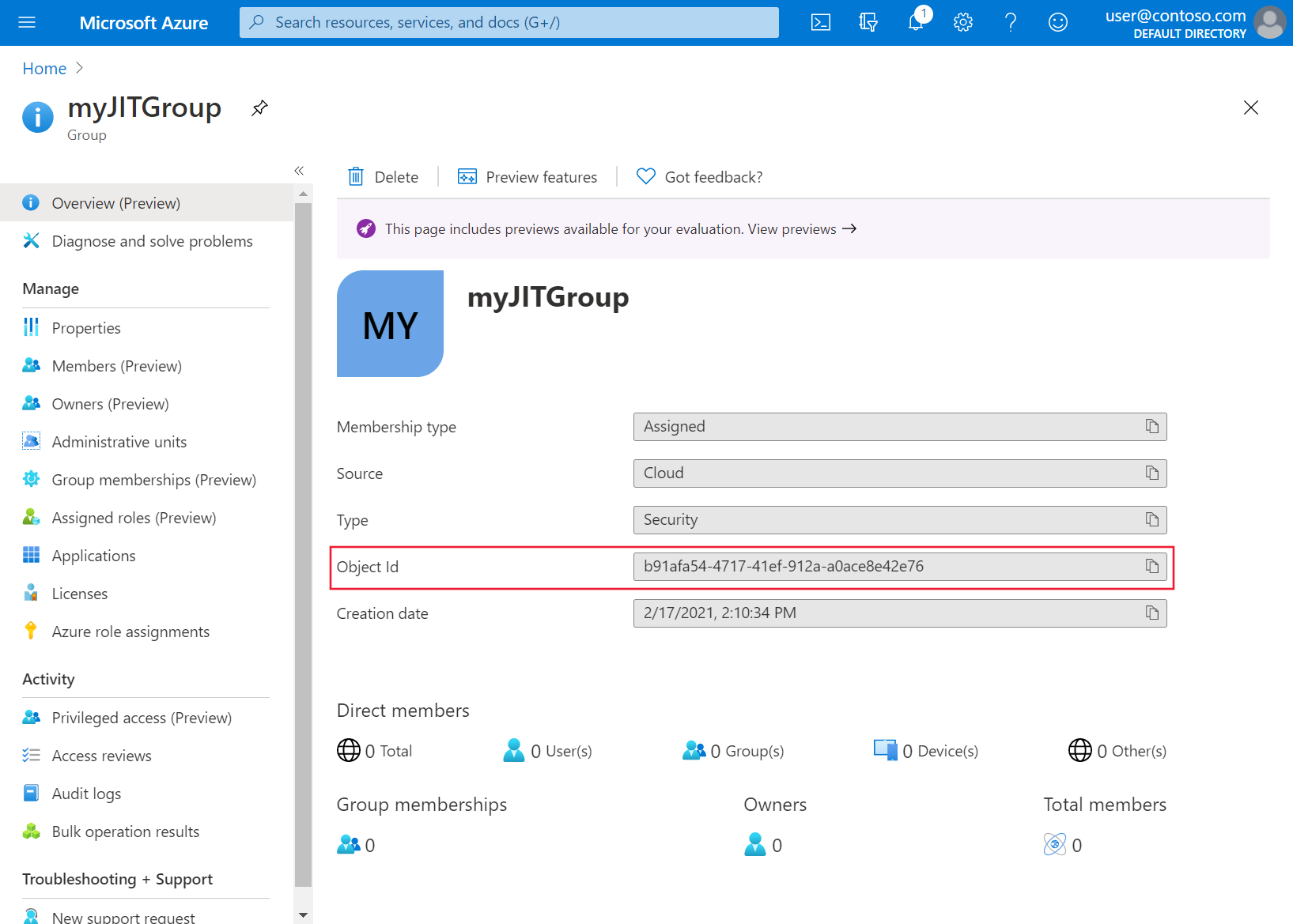Copy the Object Id value
Image resolution: width=1293 pixels, height=924 pixels.
(x=1151, y=566)
